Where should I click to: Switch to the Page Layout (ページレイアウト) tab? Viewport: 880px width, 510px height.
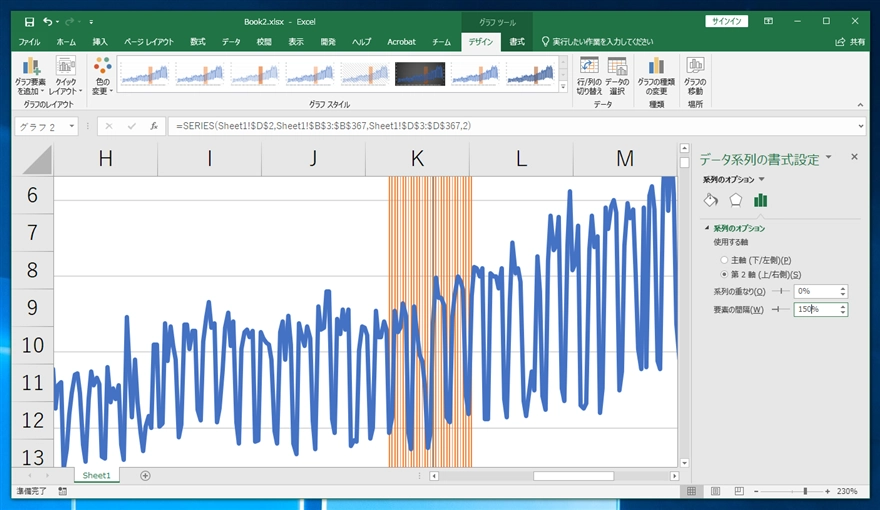pyautogui.click(x=149, y=42)
